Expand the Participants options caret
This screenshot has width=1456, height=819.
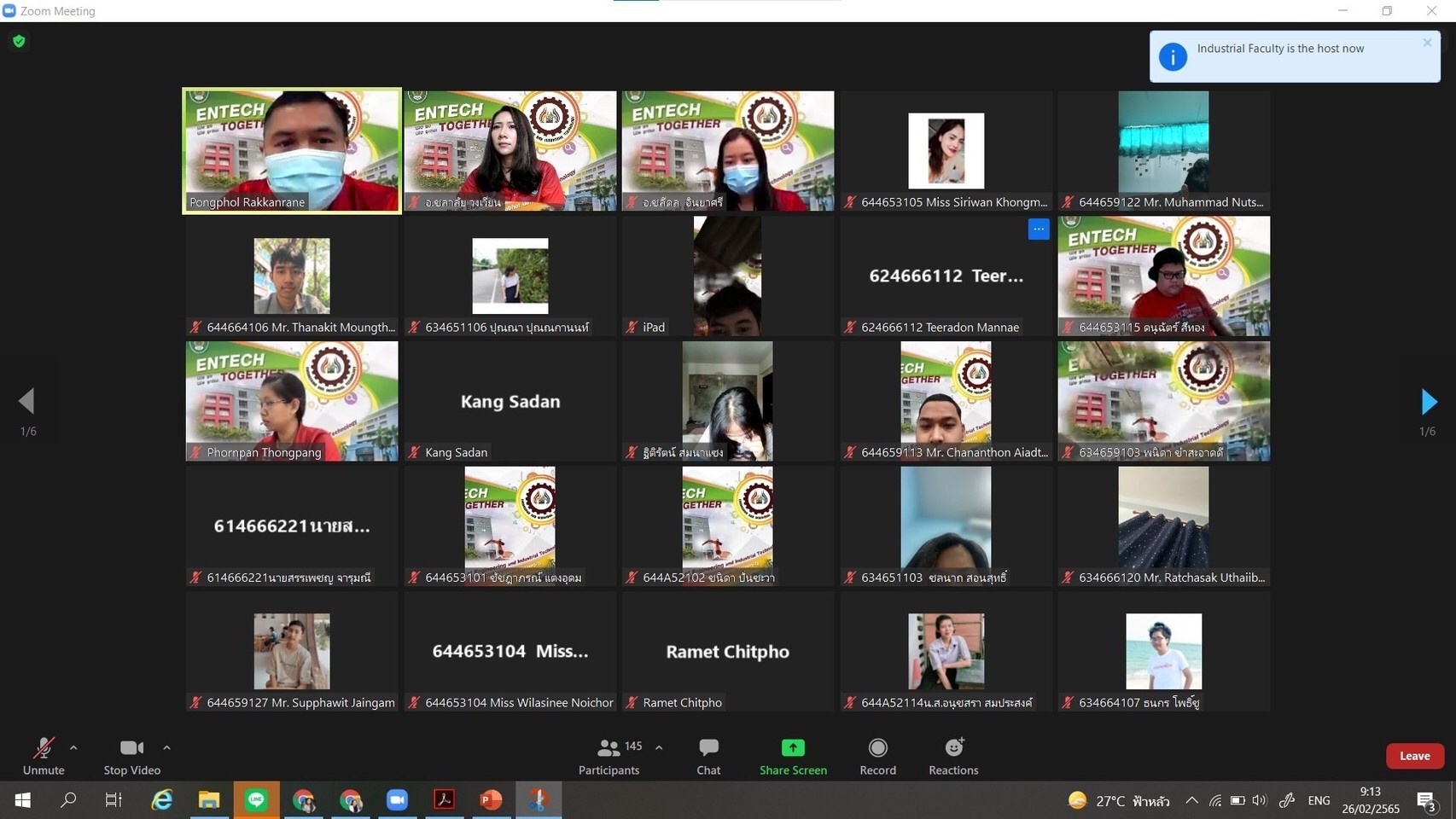[x=659, y=747]
